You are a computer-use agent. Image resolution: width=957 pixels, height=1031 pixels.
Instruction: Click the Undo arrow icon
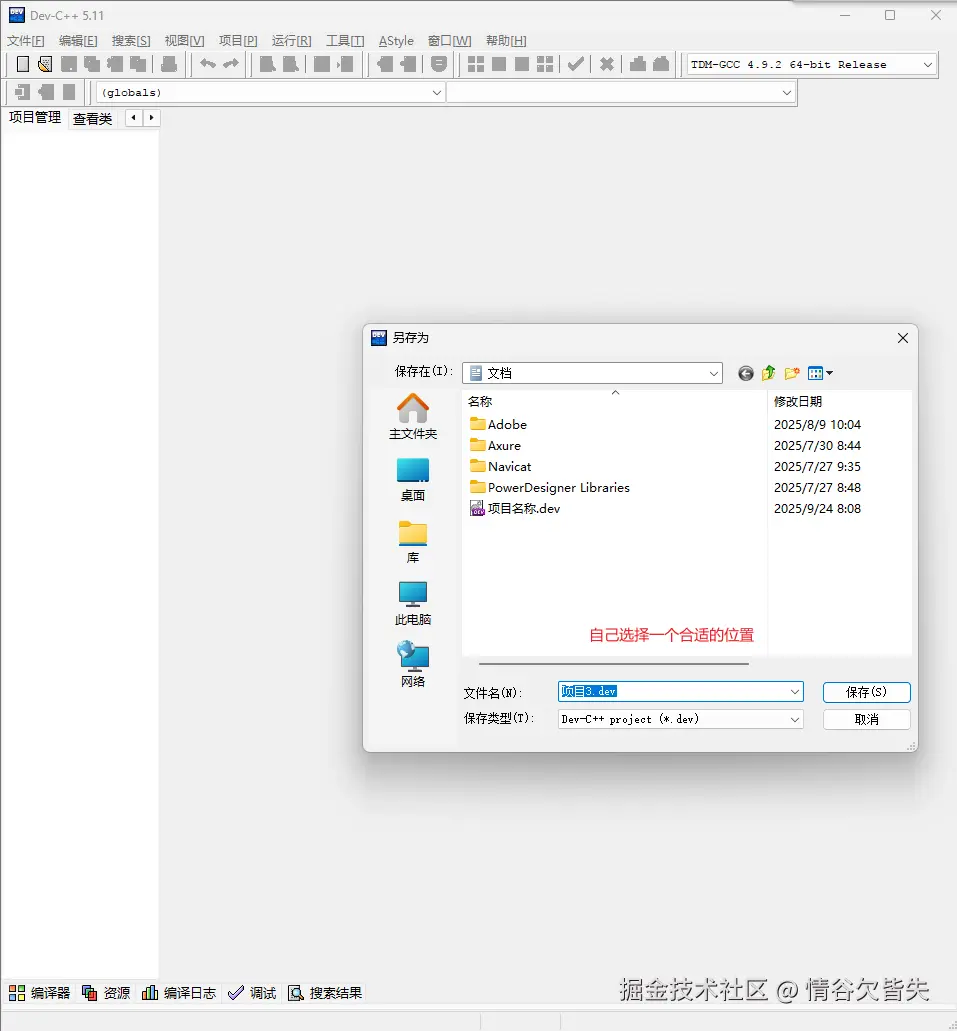click(208, 64)
